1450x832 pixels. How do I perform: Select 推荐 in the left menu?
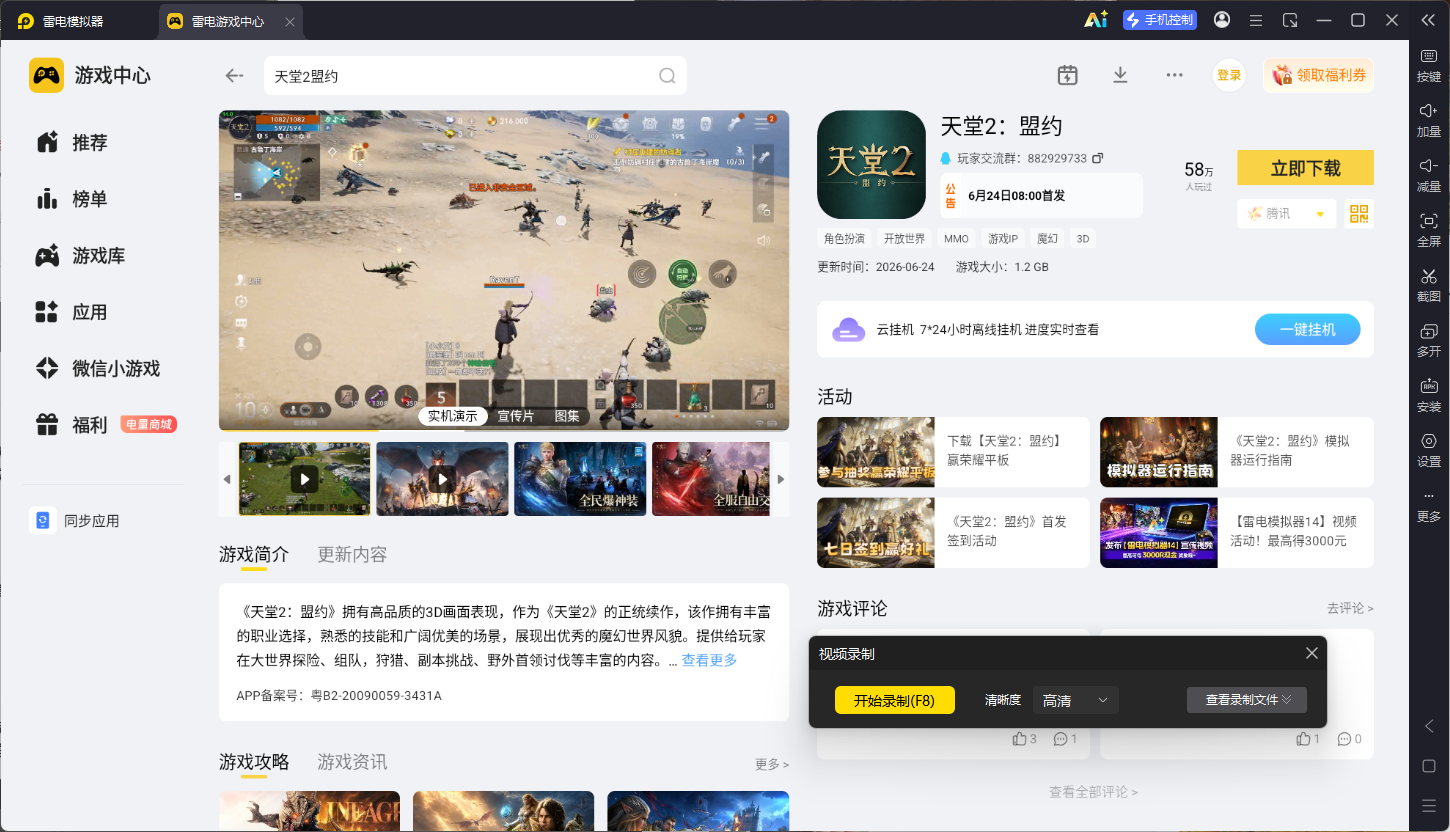[x=90, y=143]
